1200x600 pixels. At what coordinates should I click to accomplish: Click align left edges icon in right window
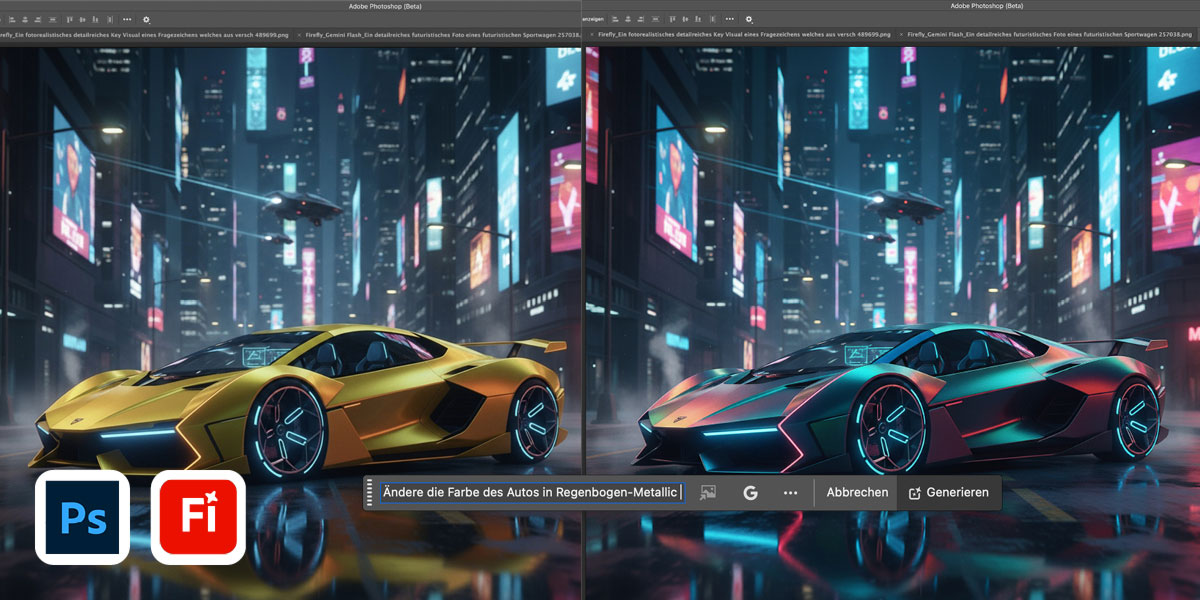[614, 19]
